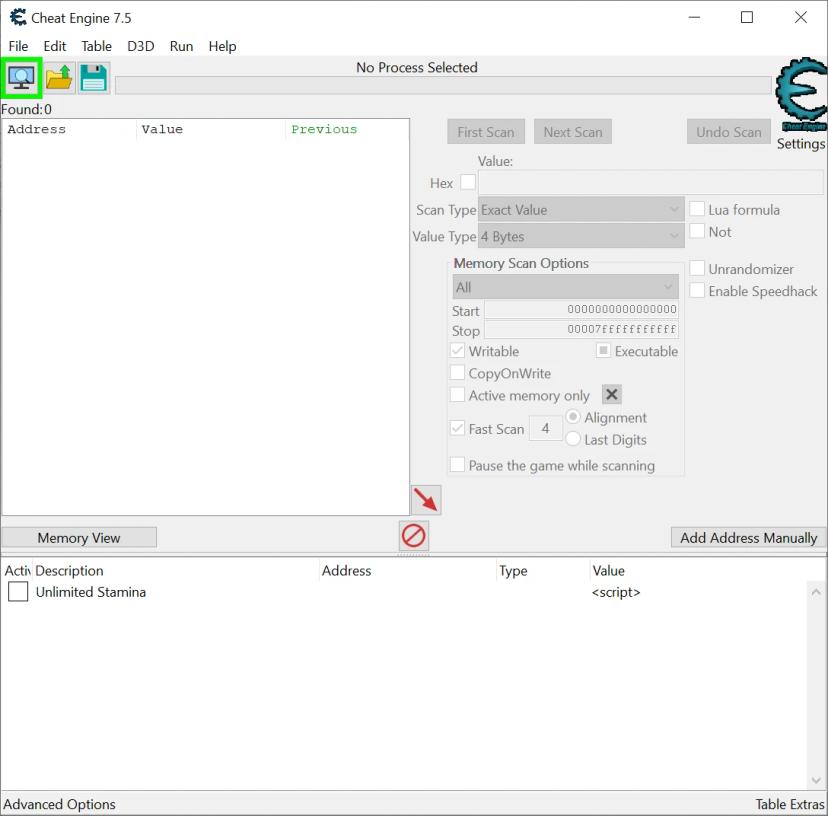Turn on Enable Speedhack
The image size is (828, 816).
coord(697,290)
